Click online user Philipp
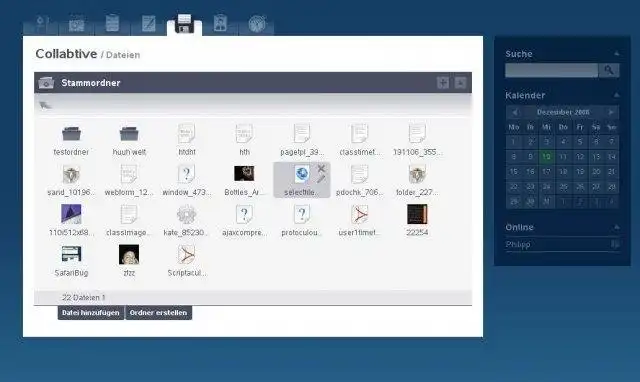The width and height of the screenshot is (640, 382). [x=518, y=244]
